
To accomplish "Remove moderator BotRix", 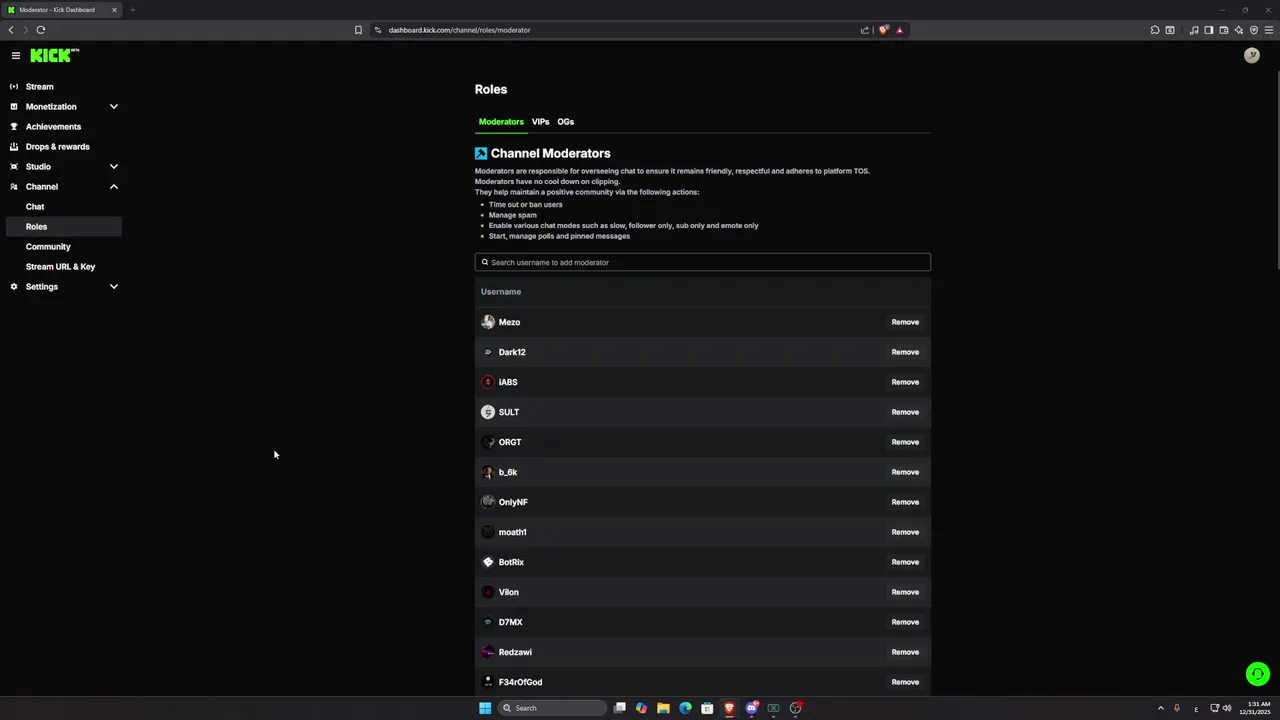I will (x=905, y=562).
